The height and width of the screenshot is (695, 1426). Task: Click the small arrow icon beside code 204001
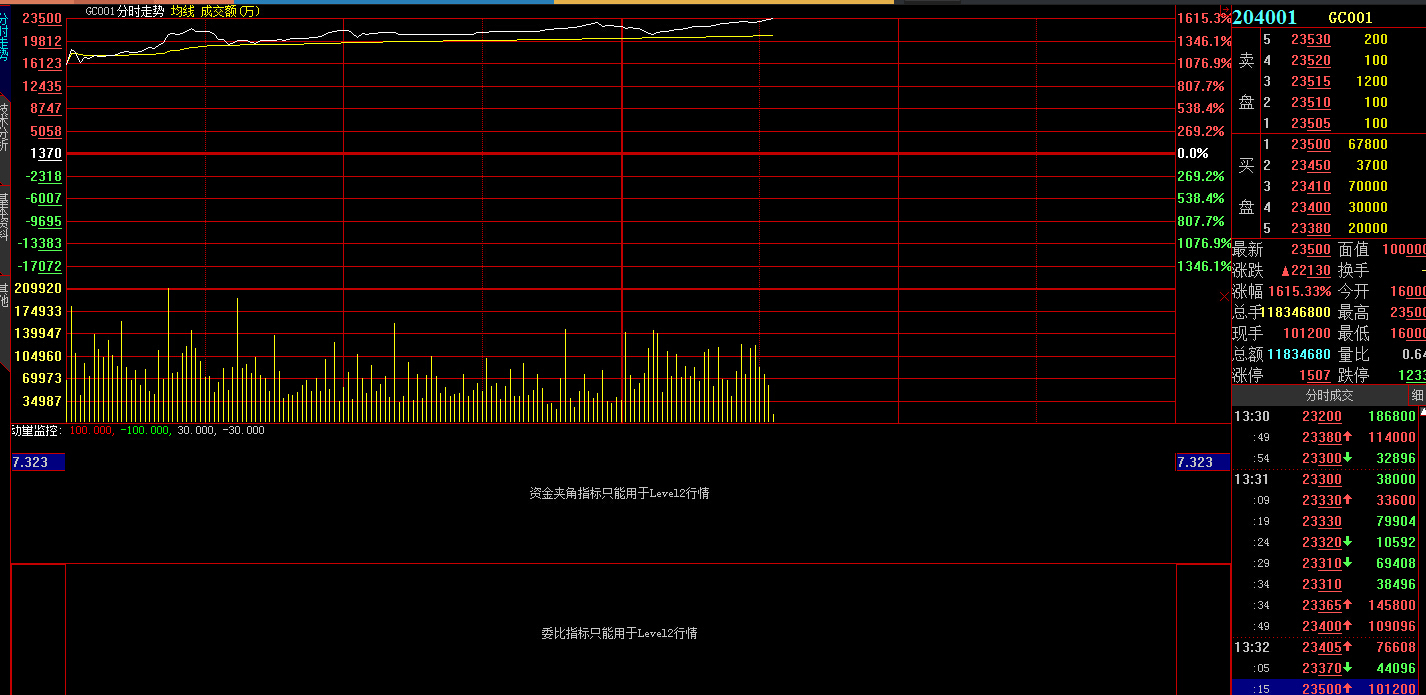1226,9
